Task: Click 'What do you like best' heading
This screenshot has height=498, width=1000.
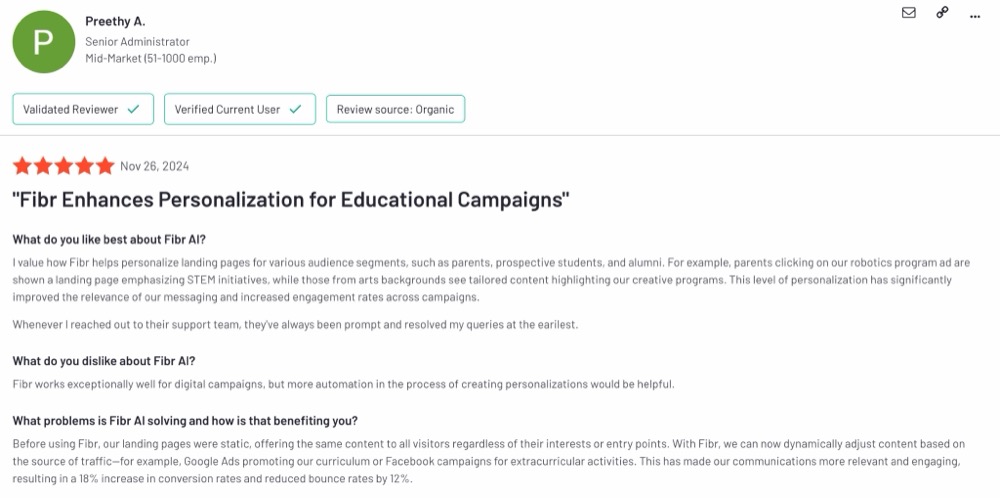Action: (x=109, y=240)
